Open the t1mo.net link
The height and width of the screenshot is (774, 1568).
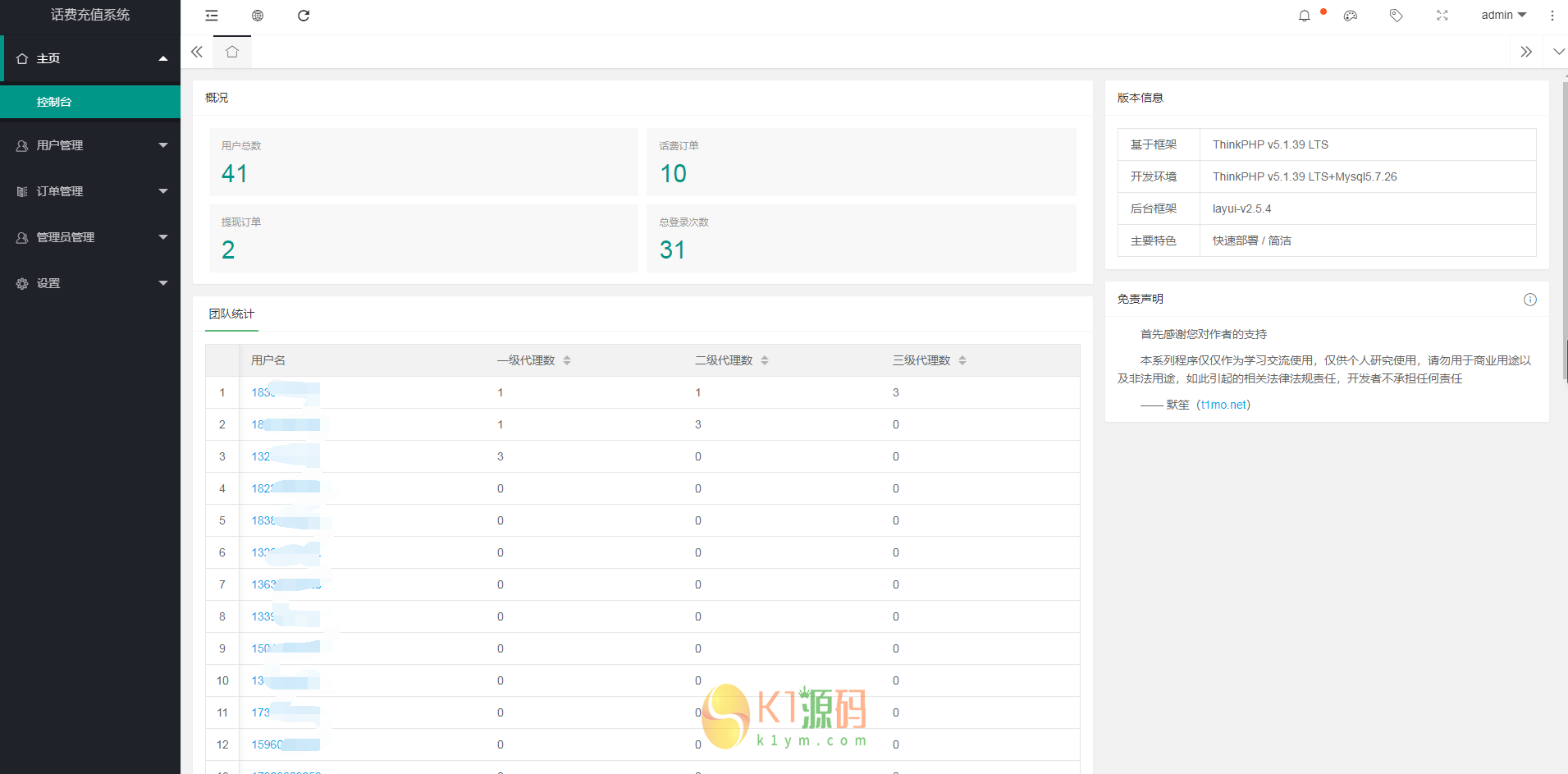click(1224, 405)
